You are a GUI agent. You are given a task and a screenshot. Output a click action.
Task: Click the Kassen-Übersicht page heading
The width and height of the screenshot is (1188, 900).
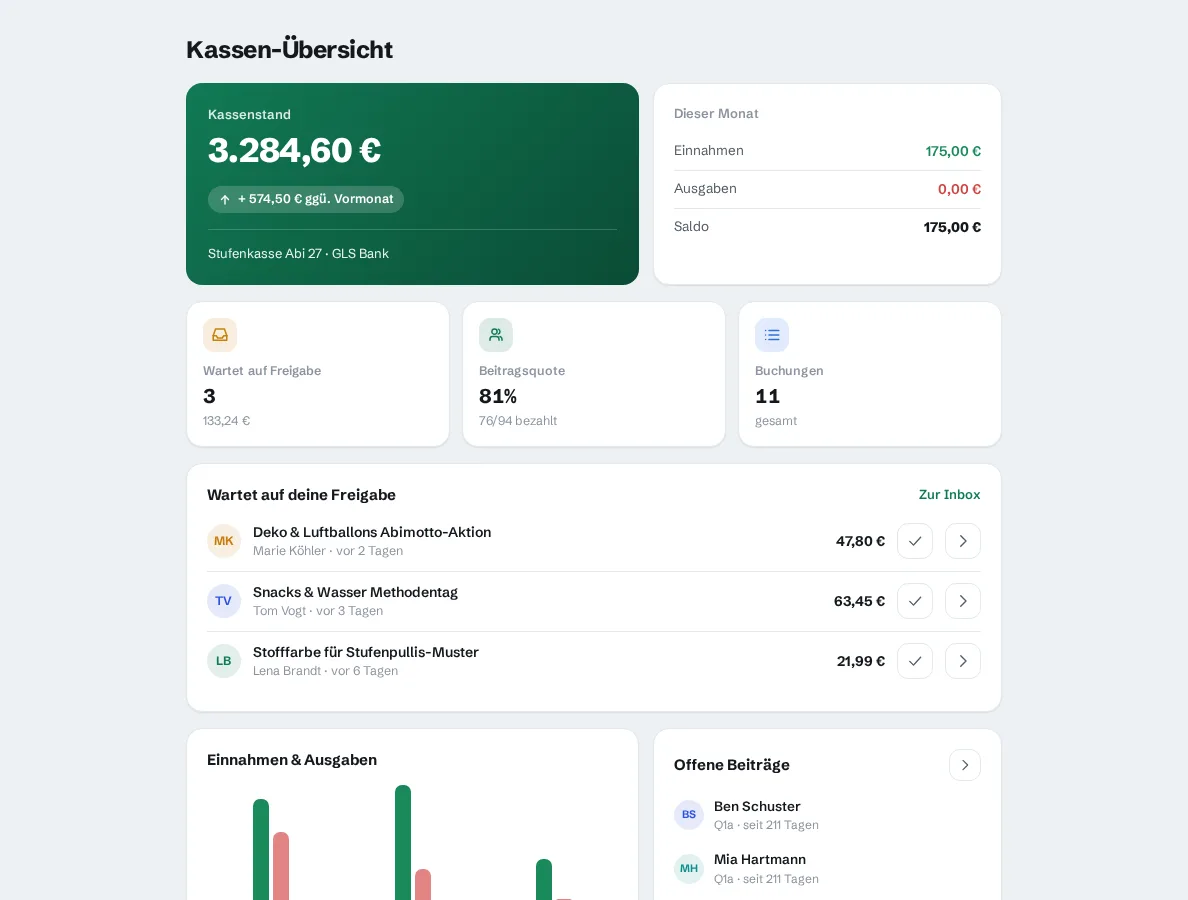(289, 49)
